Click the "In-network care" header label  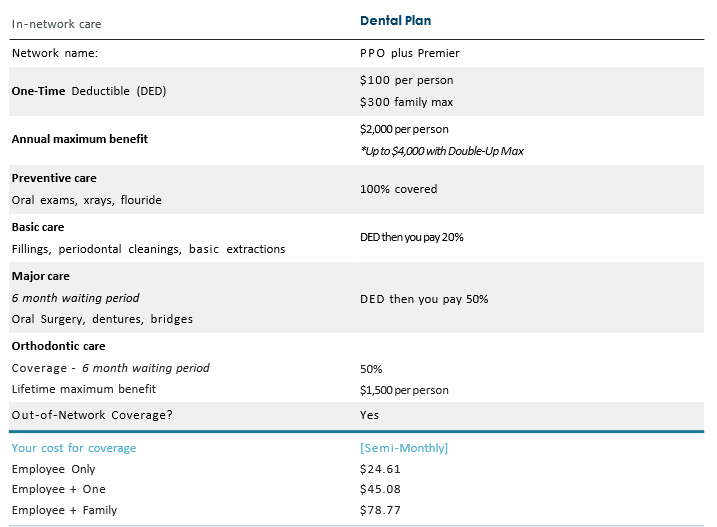pyautogui.click(x=56, y=24)
